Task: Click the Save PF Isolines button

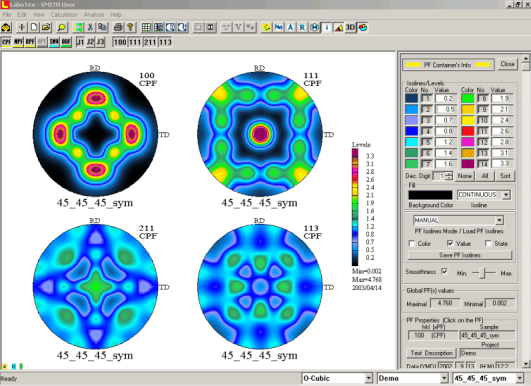Action: coord(460,255)
